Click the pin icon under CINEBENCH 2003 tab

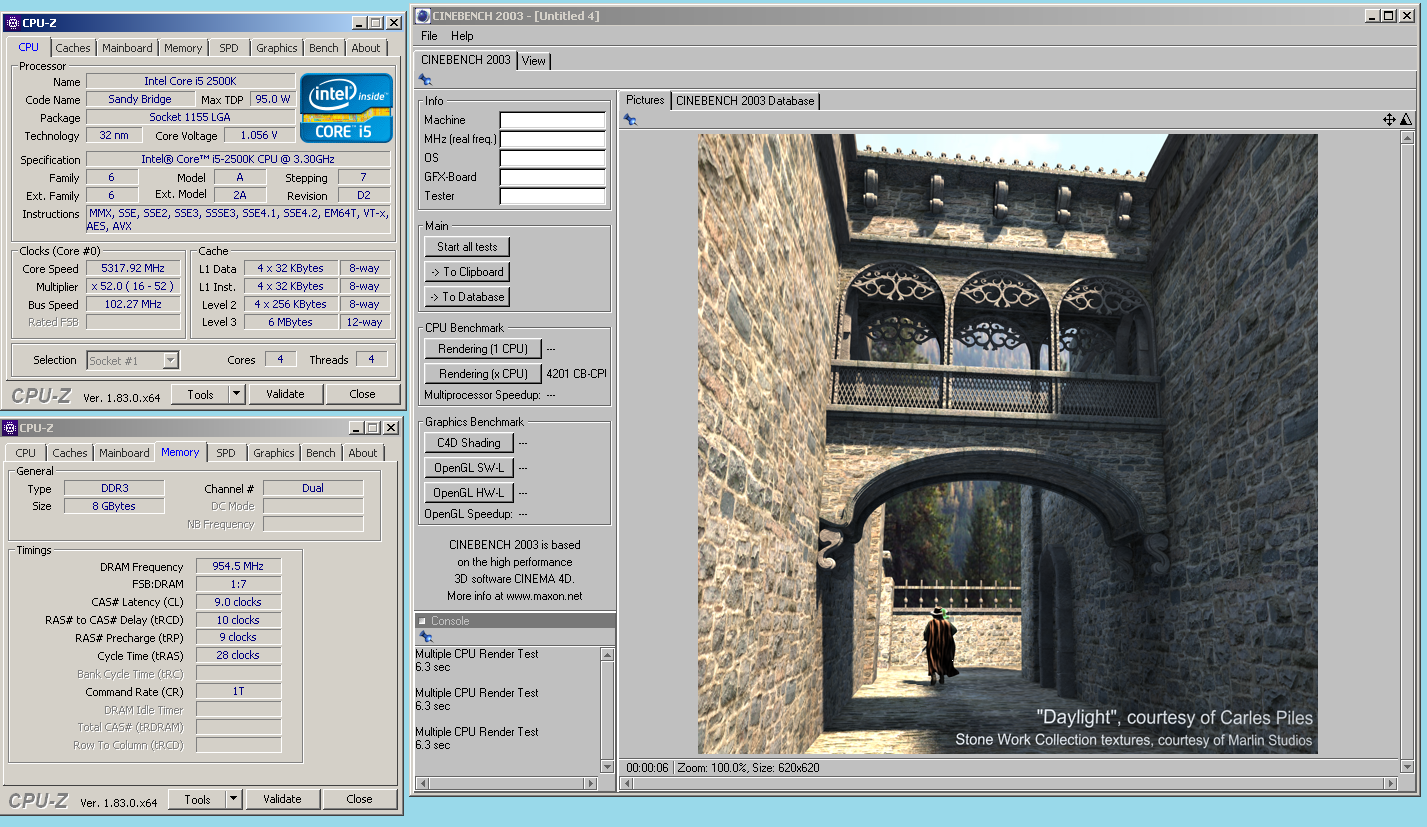click(x=425, y=80)
